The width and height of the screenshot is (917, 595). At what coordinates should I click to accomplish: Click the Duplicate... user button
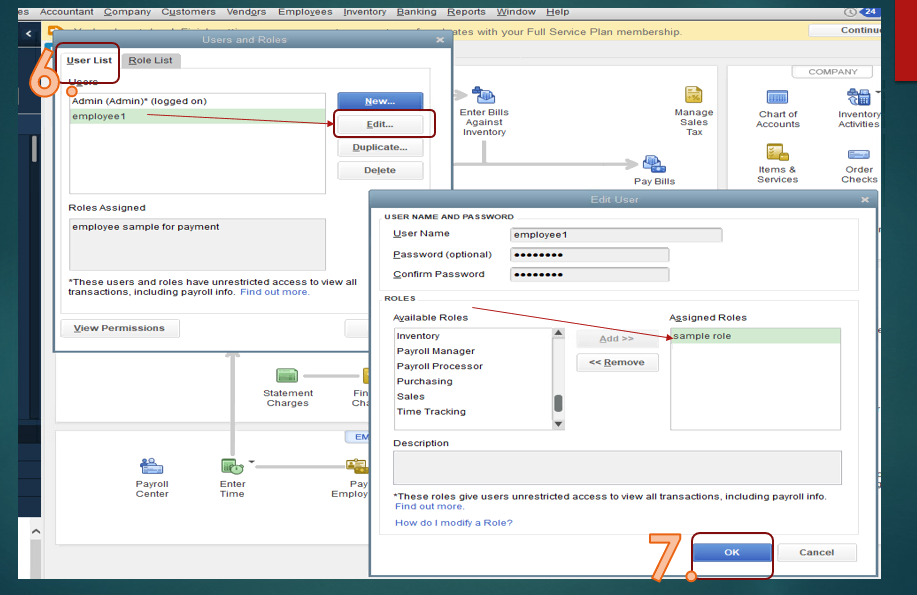380,147
